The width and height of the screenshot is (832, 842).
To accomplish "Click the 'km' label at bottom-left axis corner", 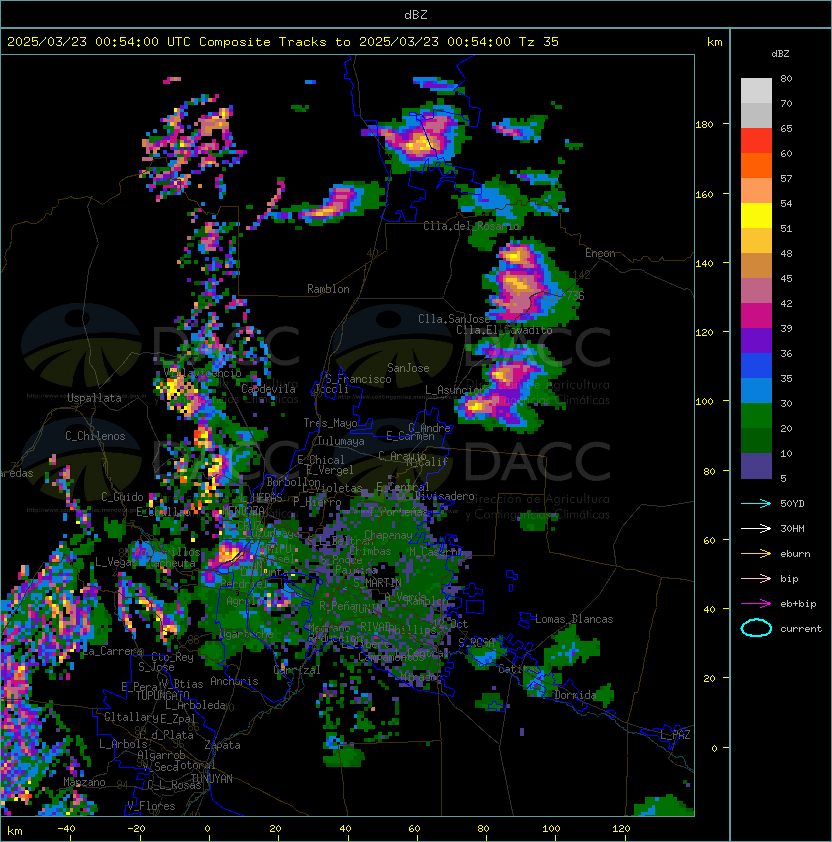I will (x=15, y=831).
